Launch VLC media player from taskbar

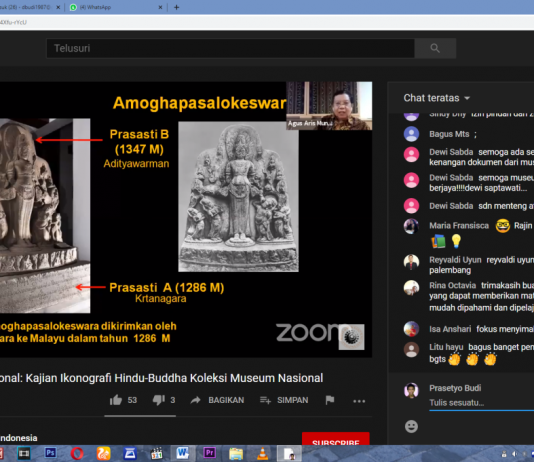pos(262,453)
